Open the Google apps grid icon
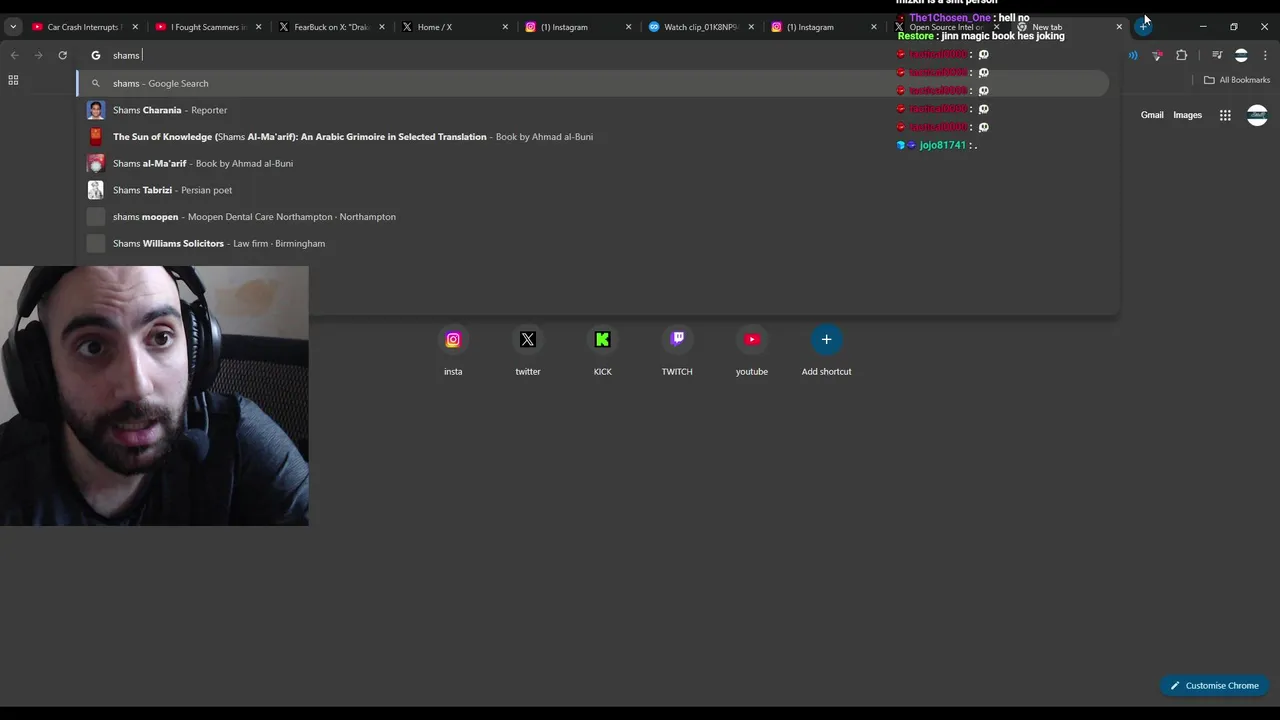 coord(1225,115)
